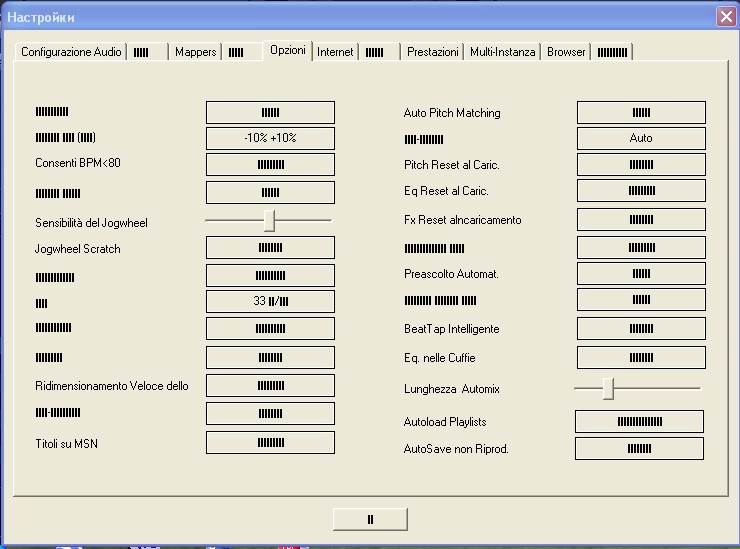The image size is (740, 549).
Task: Toggle the Auto Pitch Matching option button
Action: [641, 112]
